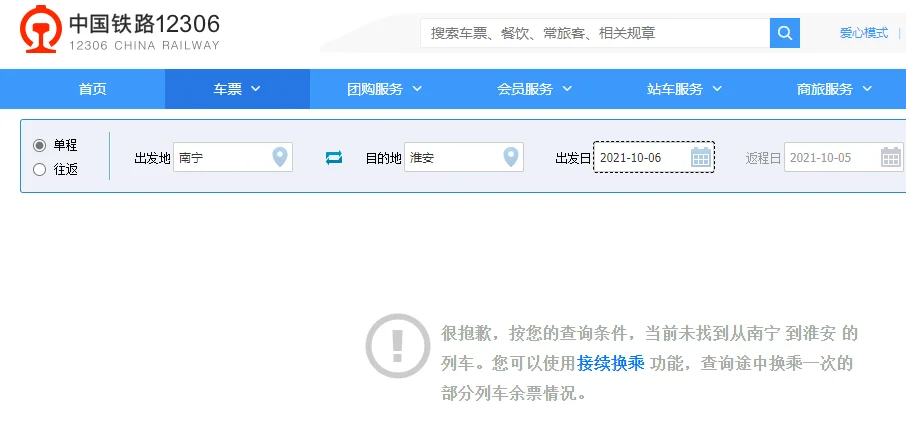Open the calendar icon for 出发日
906x438 pixels.
700,157
